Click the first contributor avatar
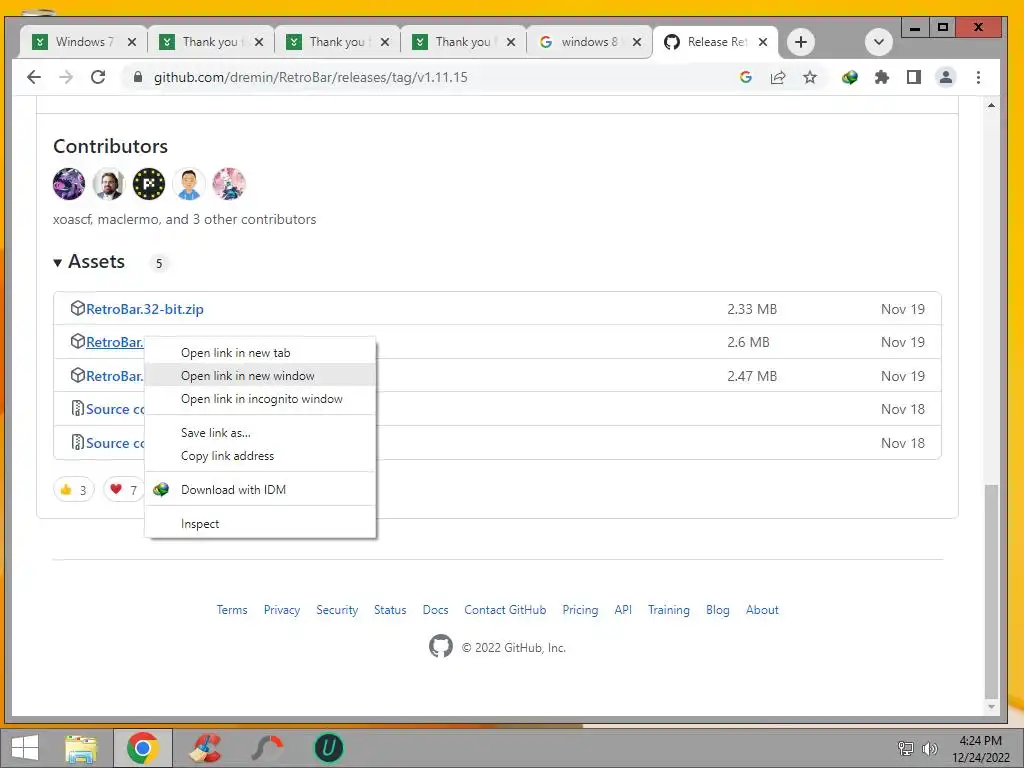The width and height of the screenshot is (1024, 768). click(69, 184)
